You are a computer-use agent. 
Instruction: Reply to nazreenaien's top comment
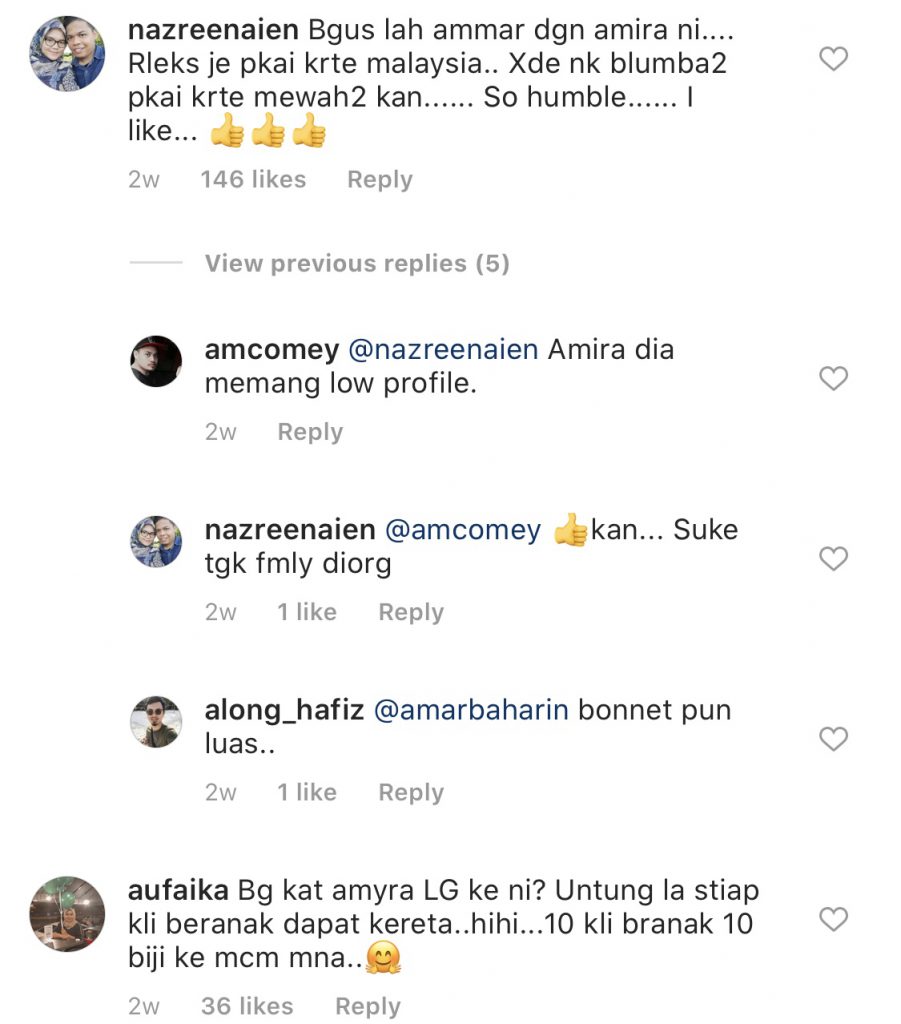[x=379, y=180]
